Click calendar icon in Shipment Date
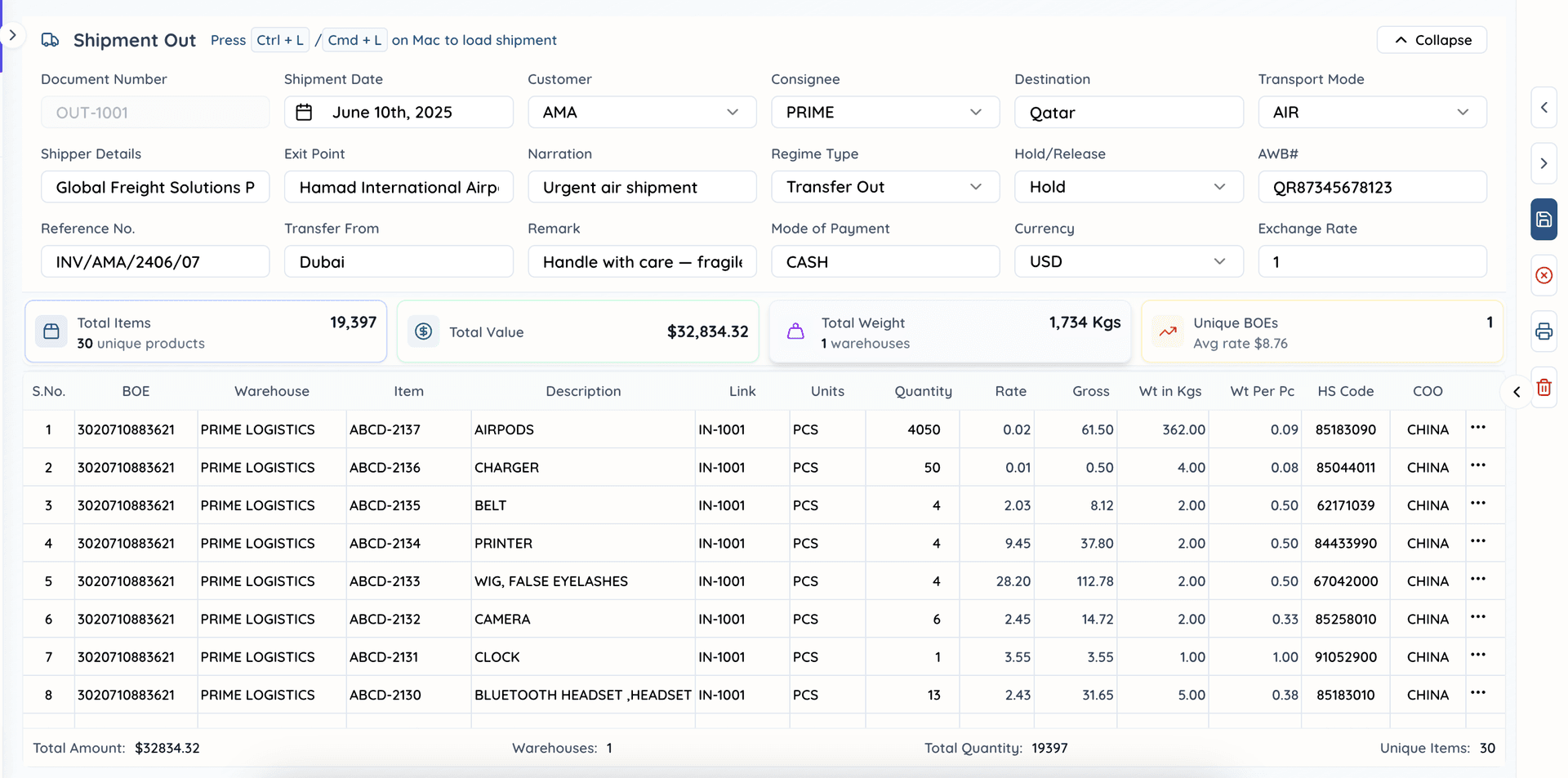The height and width of the screenshot is (778, 1568). click(304, 113)
